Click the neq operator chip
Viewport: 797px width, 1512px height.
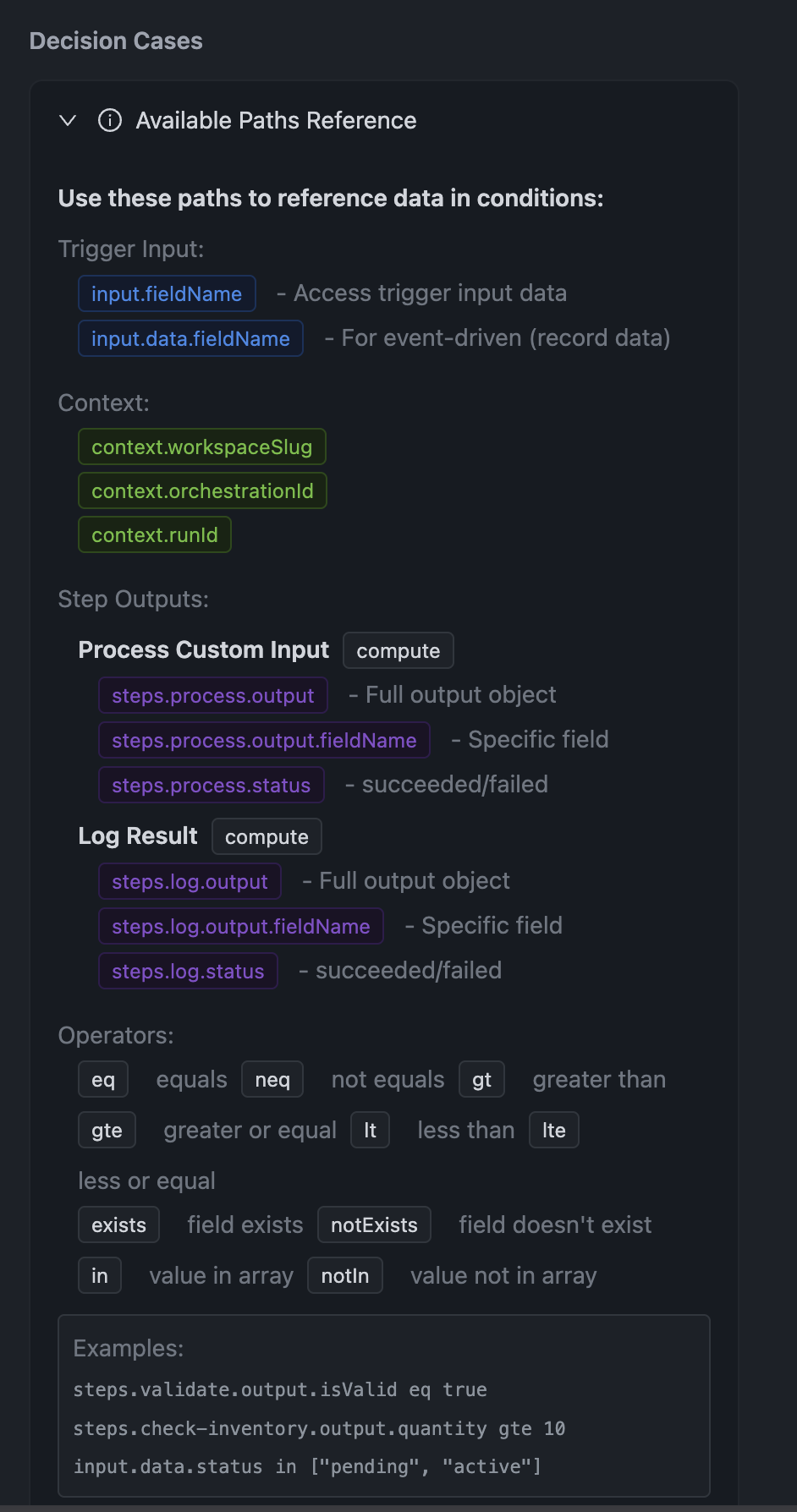272,1080
